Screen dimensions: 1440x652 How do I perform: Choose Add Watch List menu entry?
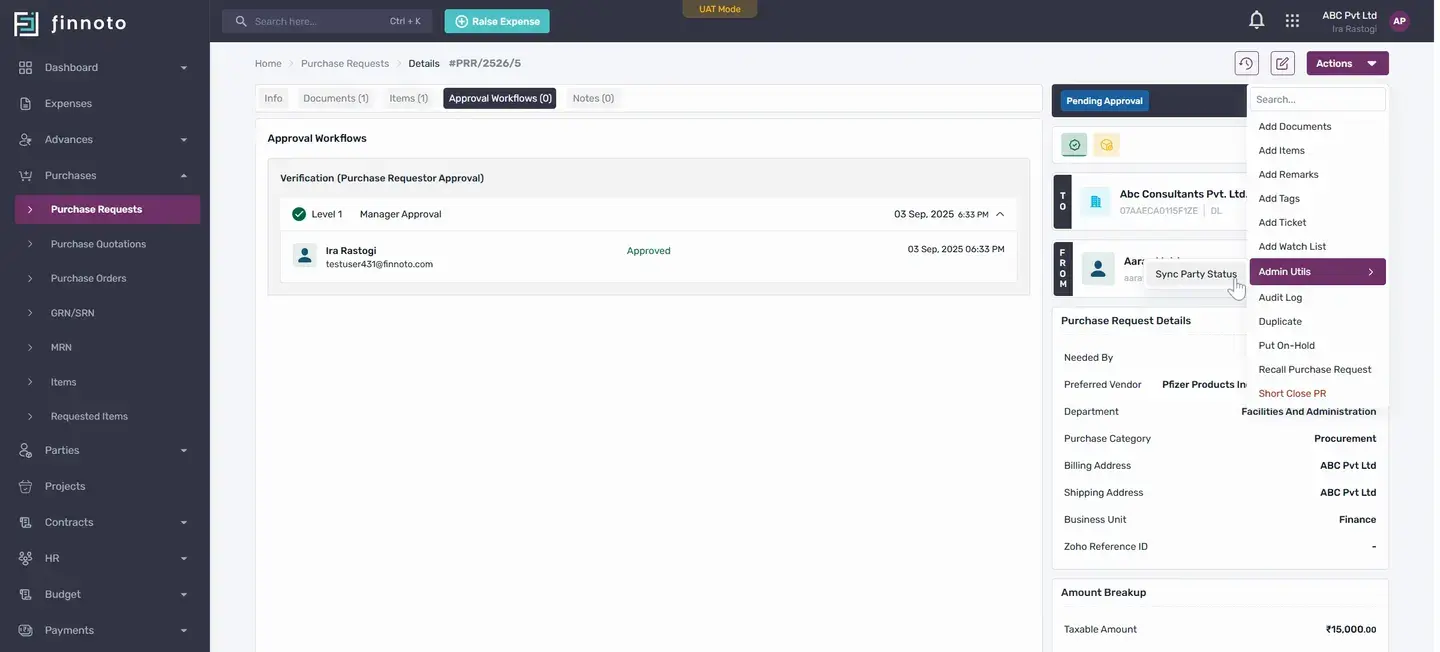pos(1317,247)
